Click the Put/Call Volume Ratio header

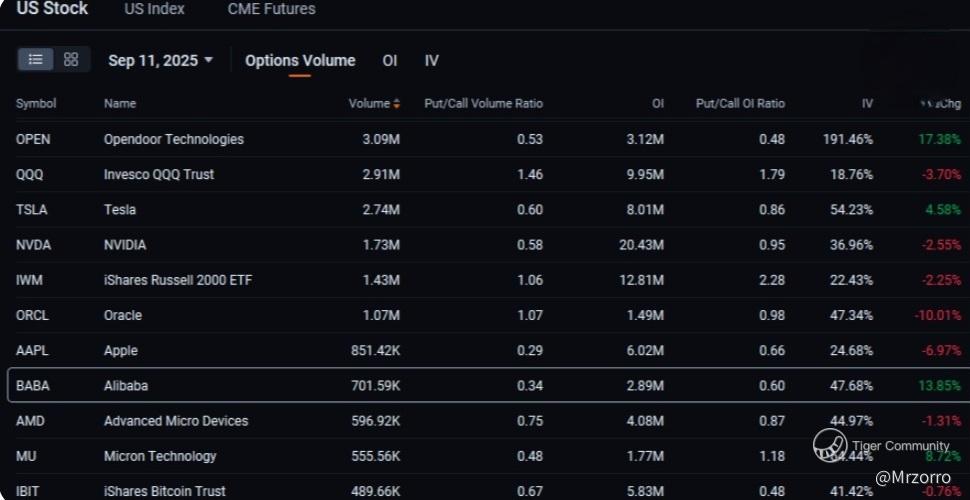[x=483, y=104]
